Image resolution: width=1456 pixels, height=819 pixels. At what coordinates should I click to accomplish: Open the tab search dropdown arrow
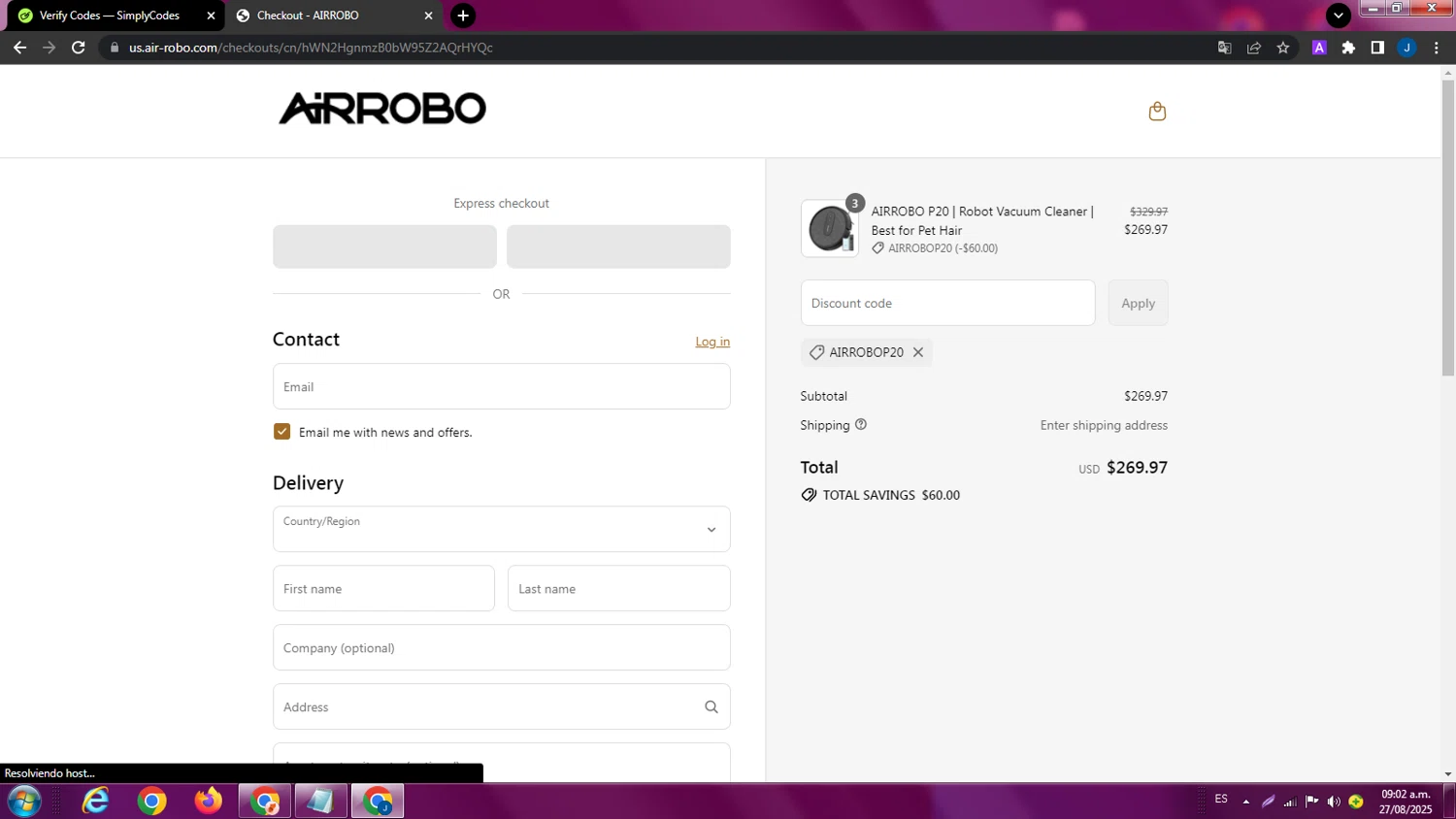point(1339,15)
